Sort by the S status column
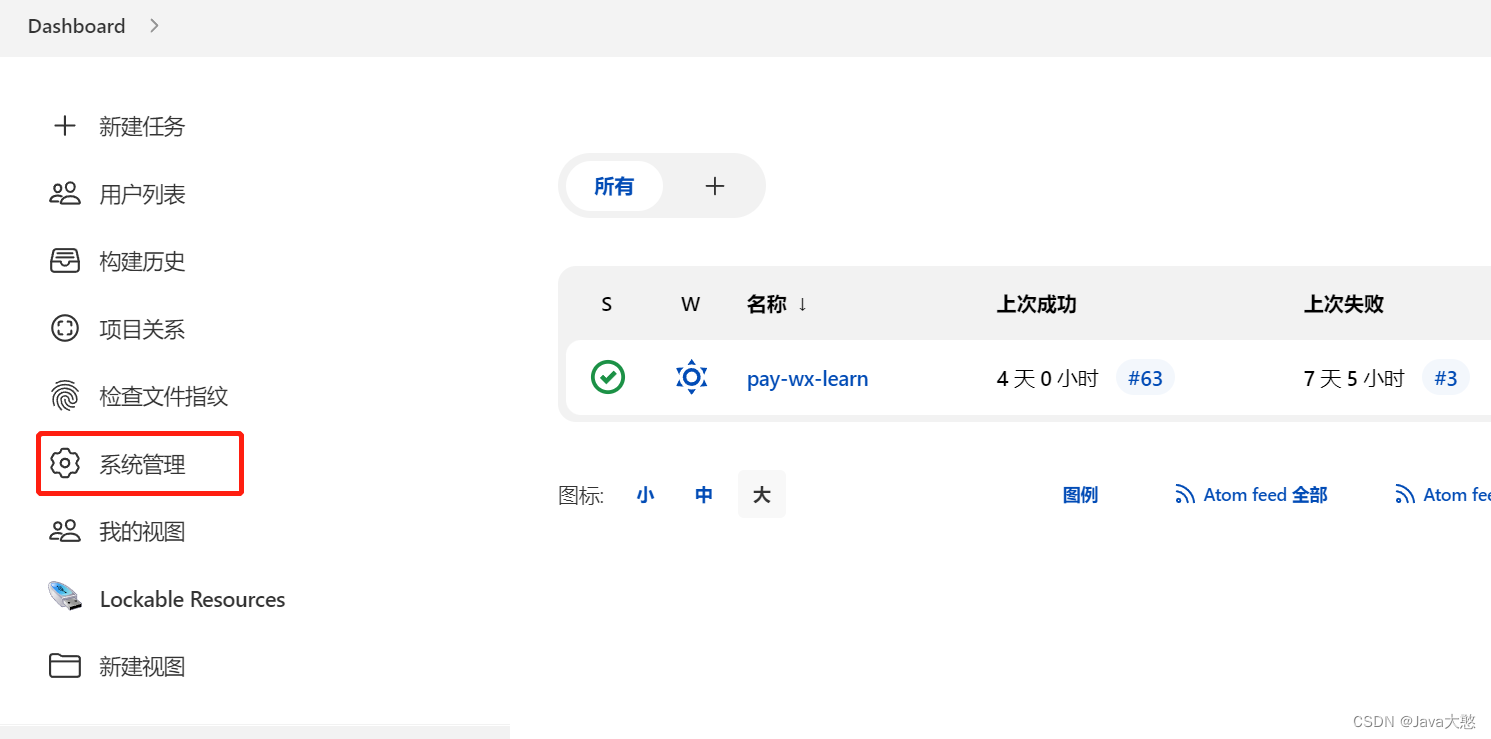 click(x=607, y=304)
